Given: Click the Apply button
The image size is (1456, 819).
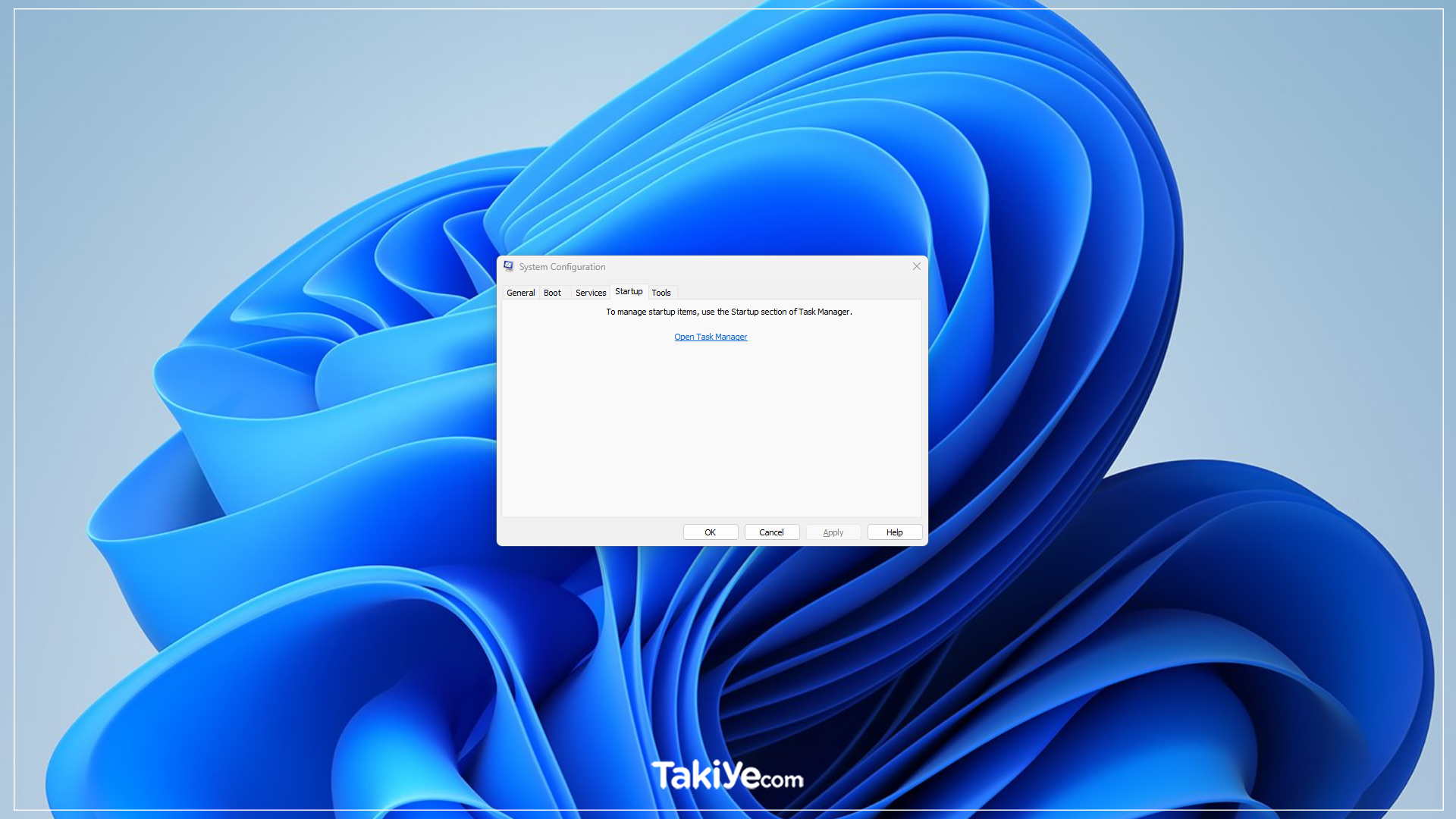Looking at the screenshot, I should coord(833,531).
